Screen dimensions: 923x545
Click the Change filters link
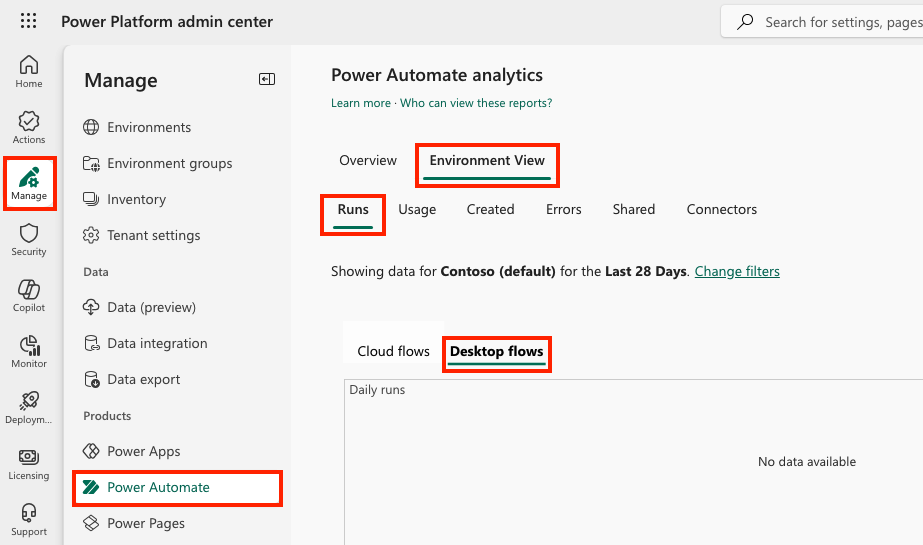click(737, 271)
